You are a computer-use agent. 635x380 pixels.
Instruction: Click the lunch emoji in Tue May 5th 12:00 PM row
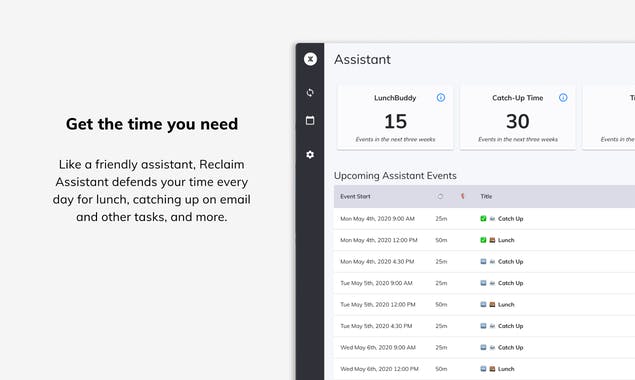pos(492,305)
